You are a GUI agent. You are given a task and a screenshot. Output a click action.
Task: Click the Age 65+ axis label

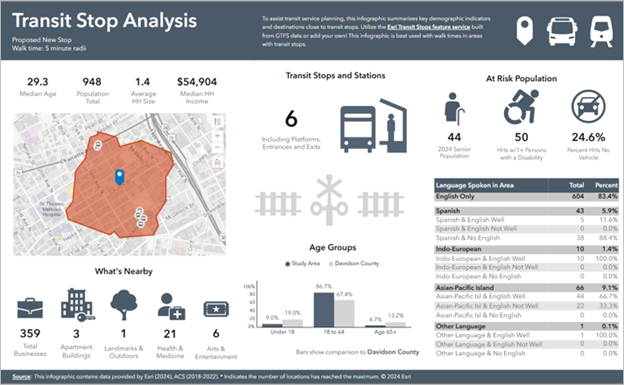(x=385, y=332)
